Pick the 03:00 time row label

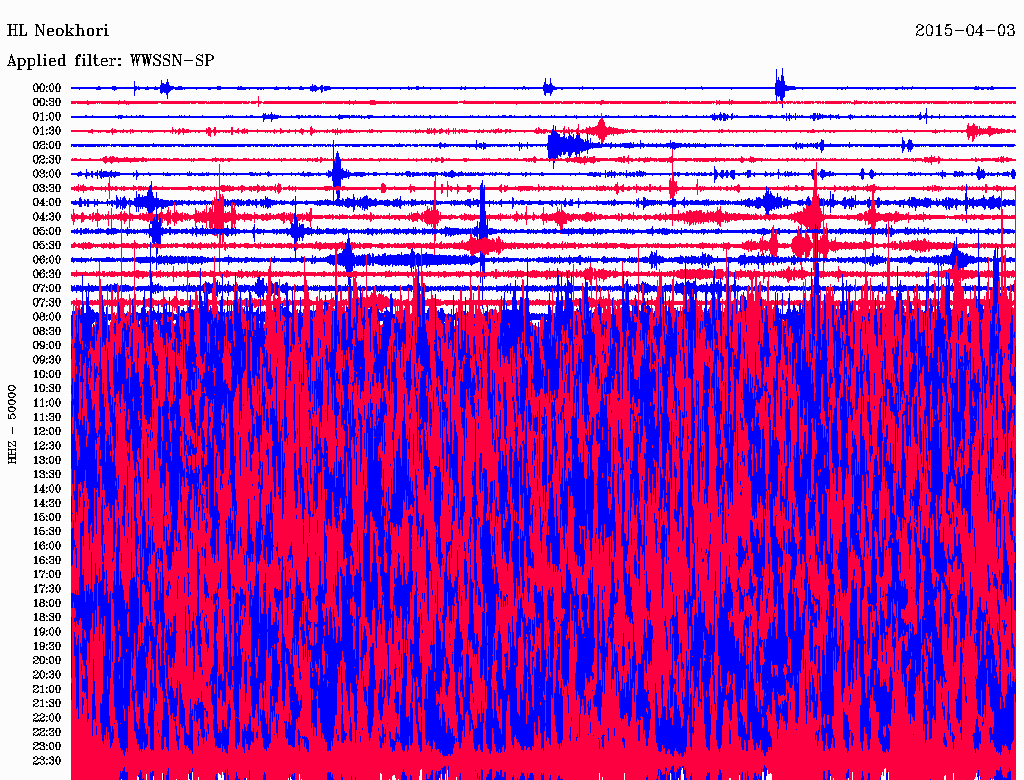coord(47,174)
